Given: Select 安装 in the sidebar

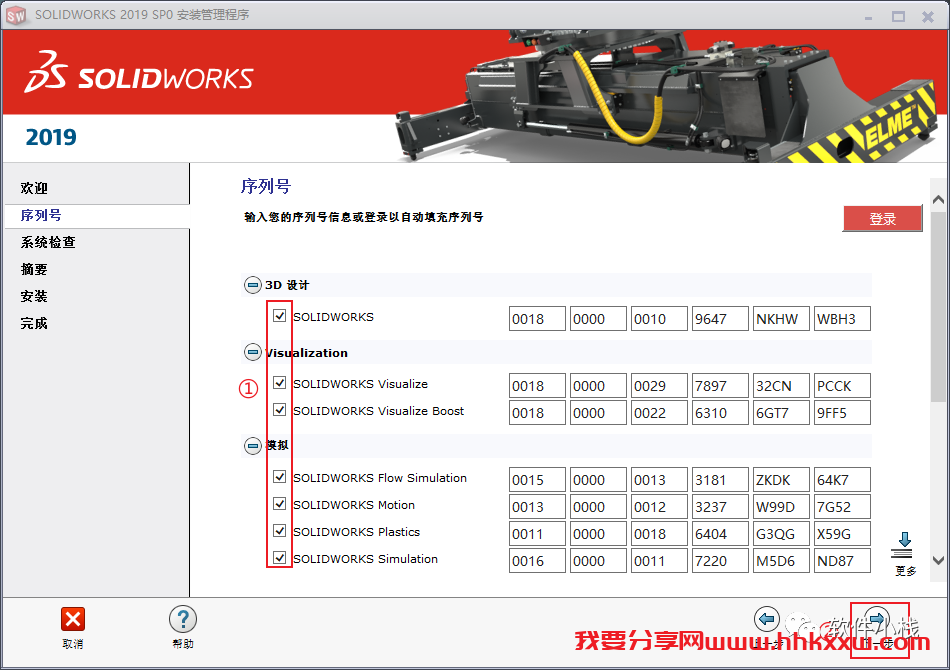Looking at the screenshot, I should 34,296.
